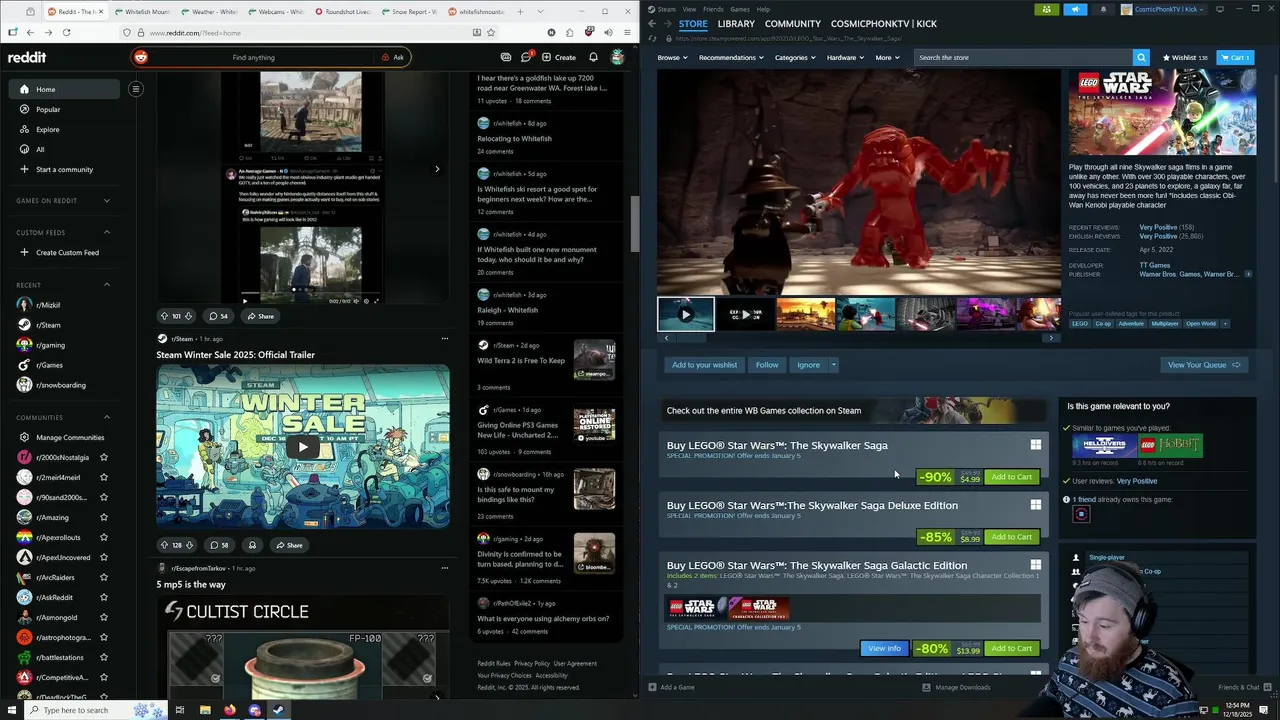Downvote the Steam Winter Sale post
This screenshot has width=1280, height=720.
[189, 545]
